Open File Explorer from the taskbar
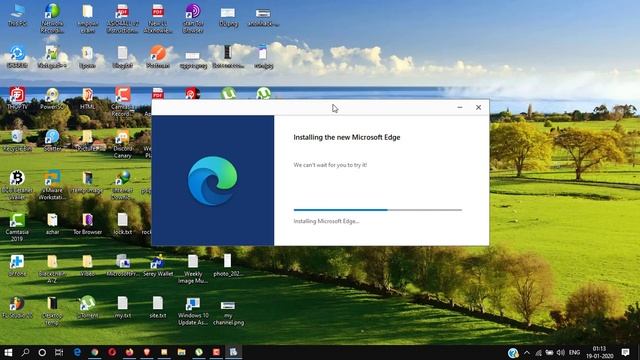Viewport: 640px width, 360px height. coord(182,352)
